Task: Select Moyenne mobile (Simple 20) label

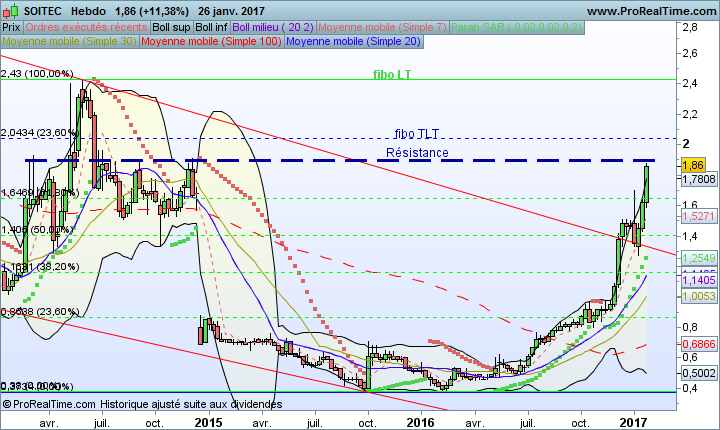Action: pos(353,41)
